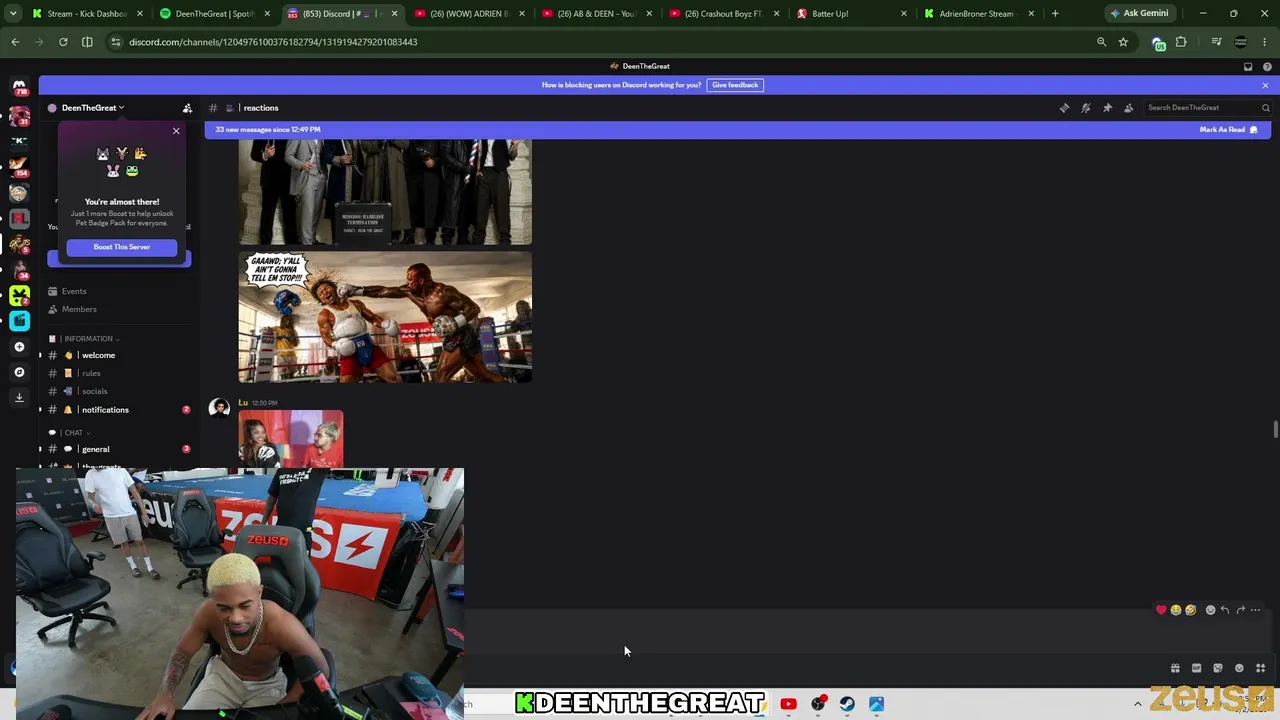Open Steam from the Windows taskbar
The image size is (1280, 720).
pos(847,704)
